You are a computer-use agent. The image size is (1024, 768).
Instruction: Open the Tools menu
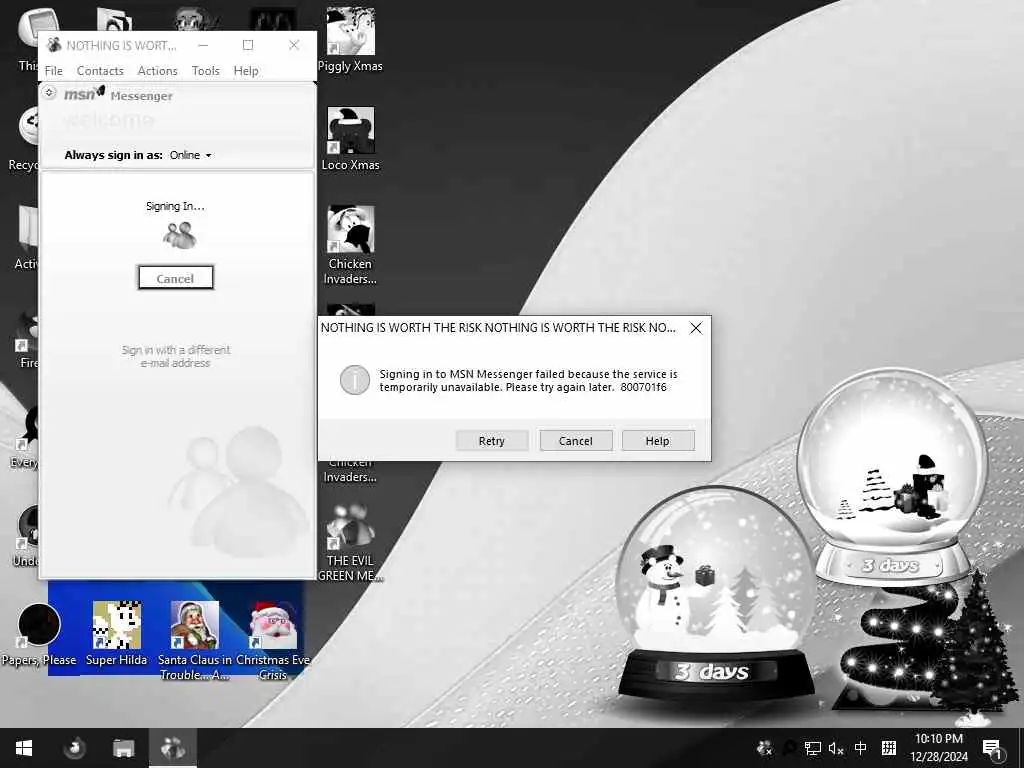point(206,71)
